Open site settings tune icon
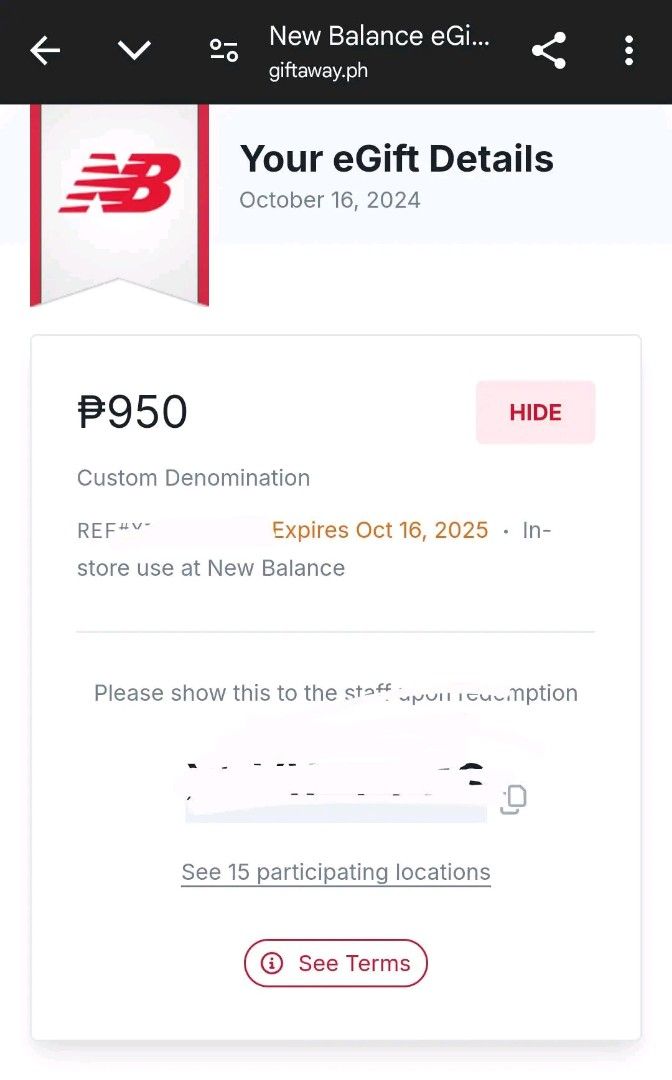Image resolution: width=672 pixels, height=1080 pixels. tap(224, 50)
